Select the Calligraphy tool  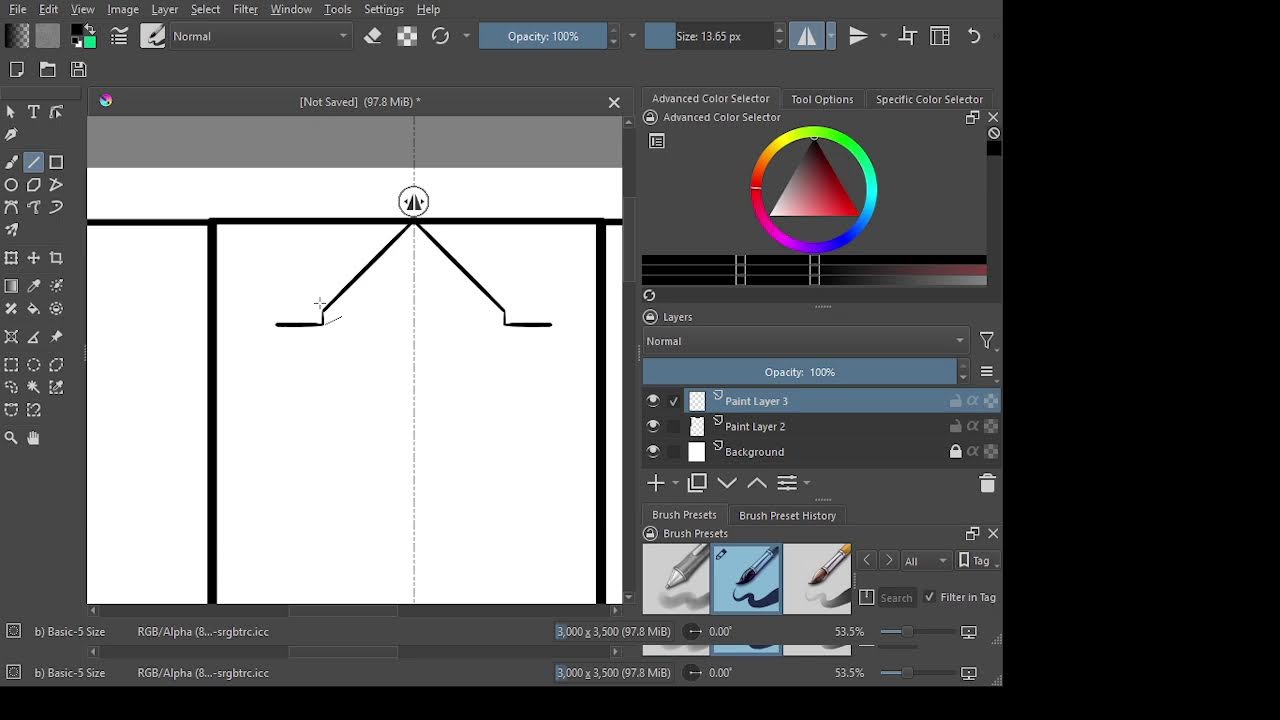(11, 134)
